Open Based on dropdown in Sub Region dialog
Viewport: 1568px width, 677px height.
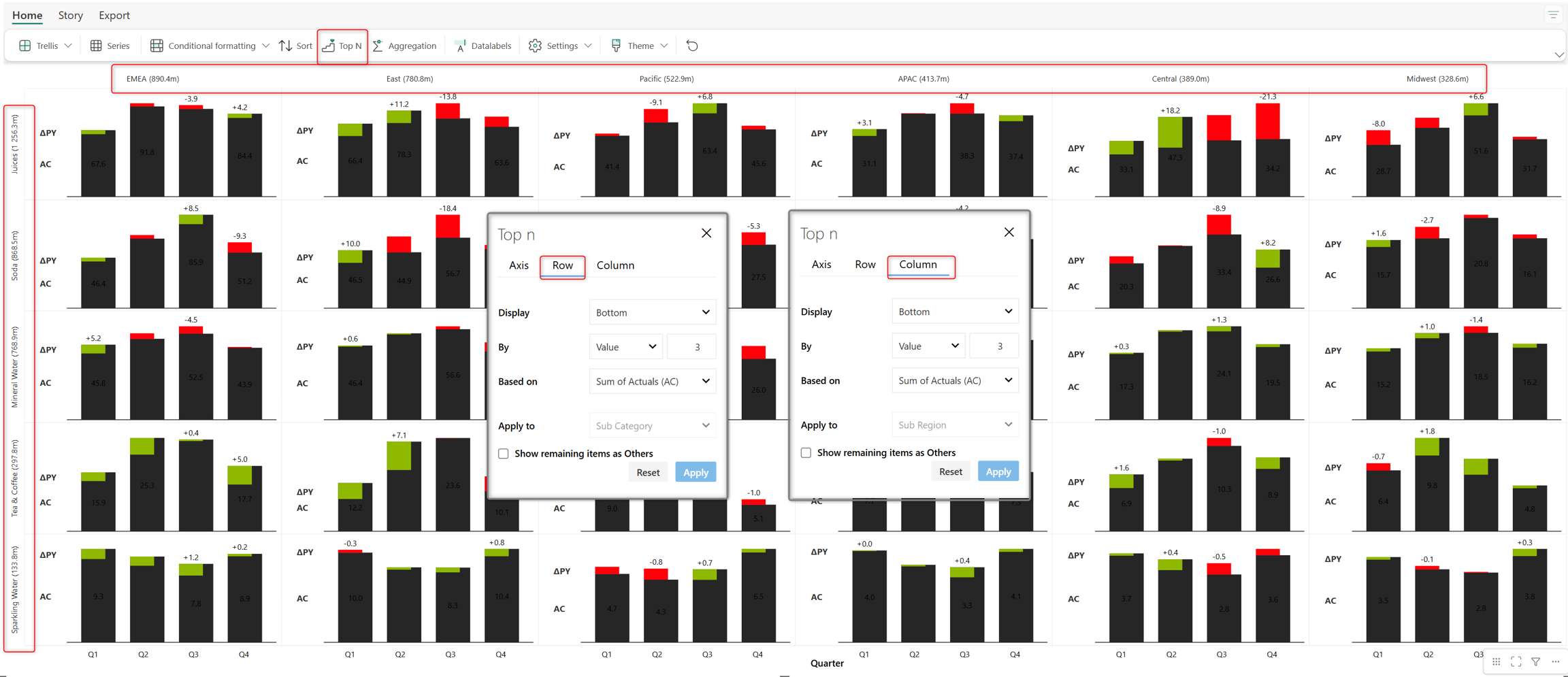point(954,380)
